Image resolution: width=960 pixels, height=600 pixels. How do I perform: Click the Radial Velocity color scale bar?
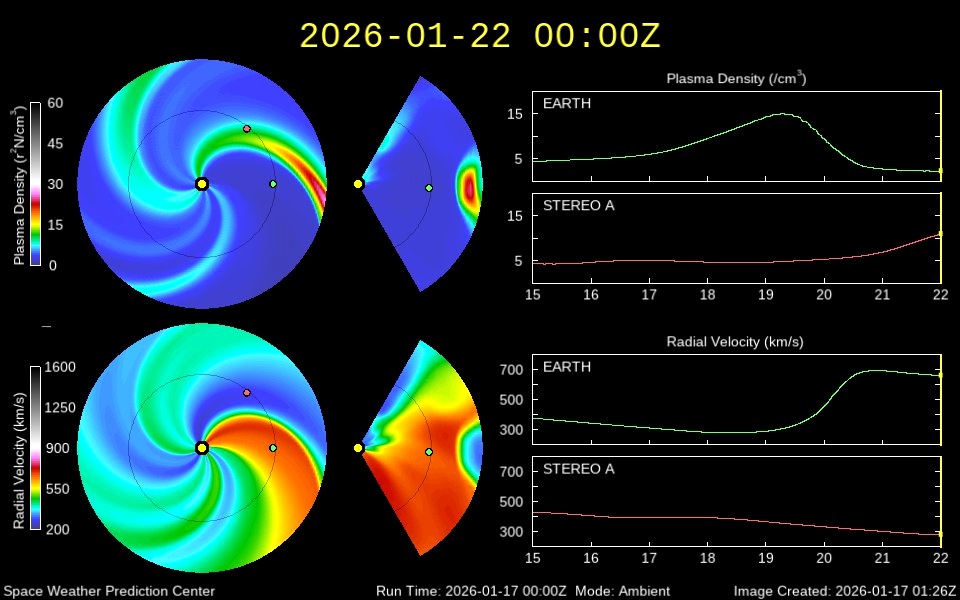click(35, 448)
